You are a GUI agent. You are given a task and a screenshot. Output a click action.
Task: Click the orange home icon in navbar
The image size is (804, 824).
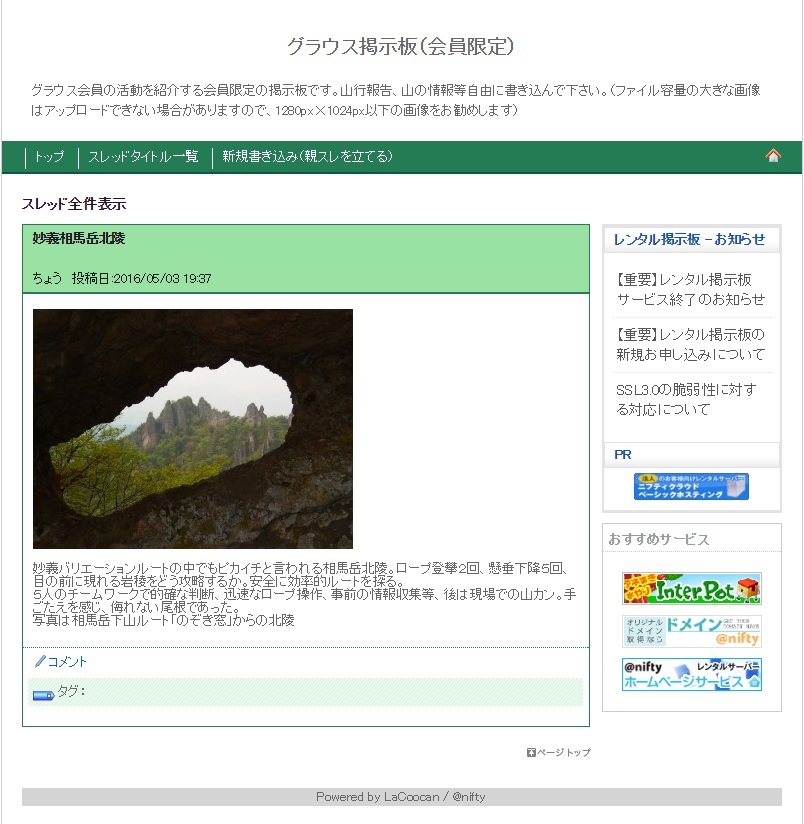click(x=772, y=156)
